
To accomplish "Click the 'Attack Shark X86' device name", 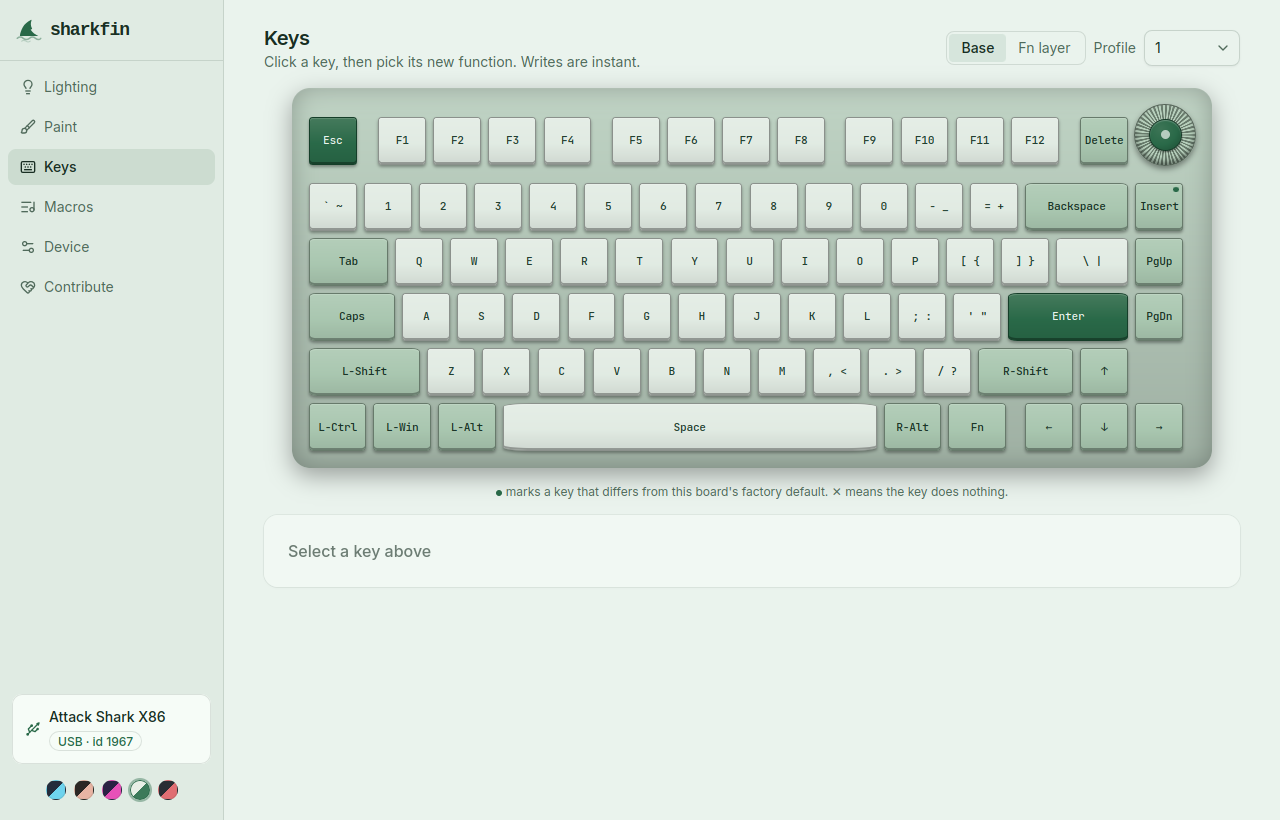I will (107, 717).
